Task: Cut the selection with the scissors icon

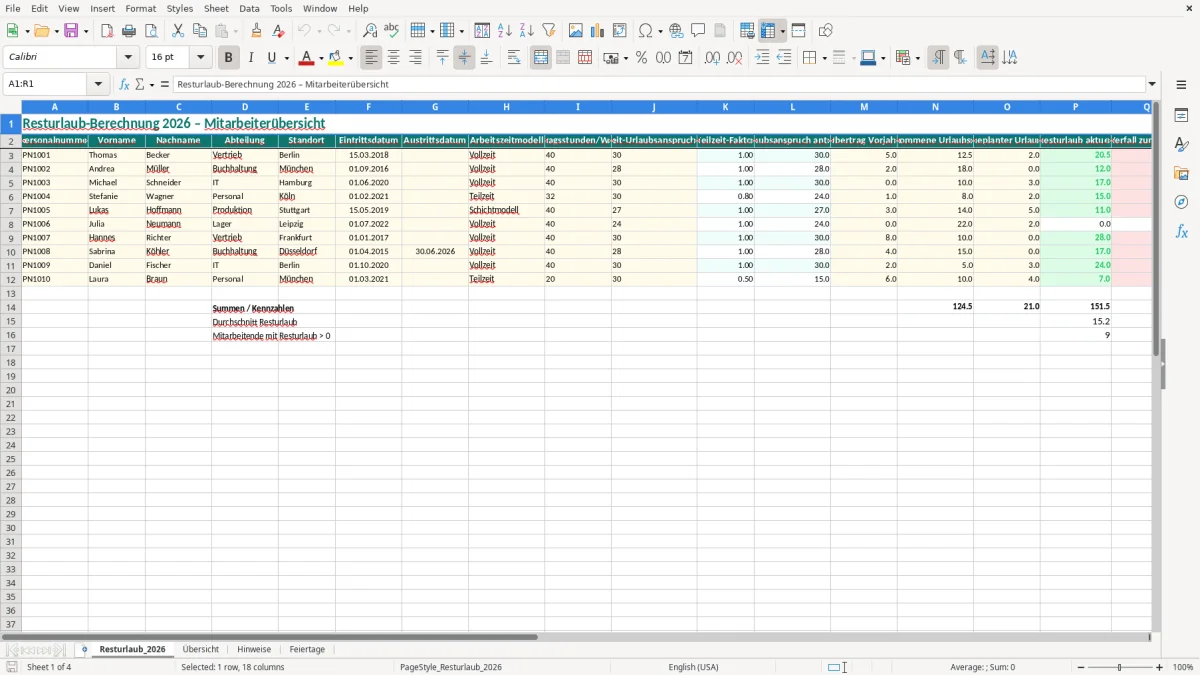Action: (x=178, y=31)
